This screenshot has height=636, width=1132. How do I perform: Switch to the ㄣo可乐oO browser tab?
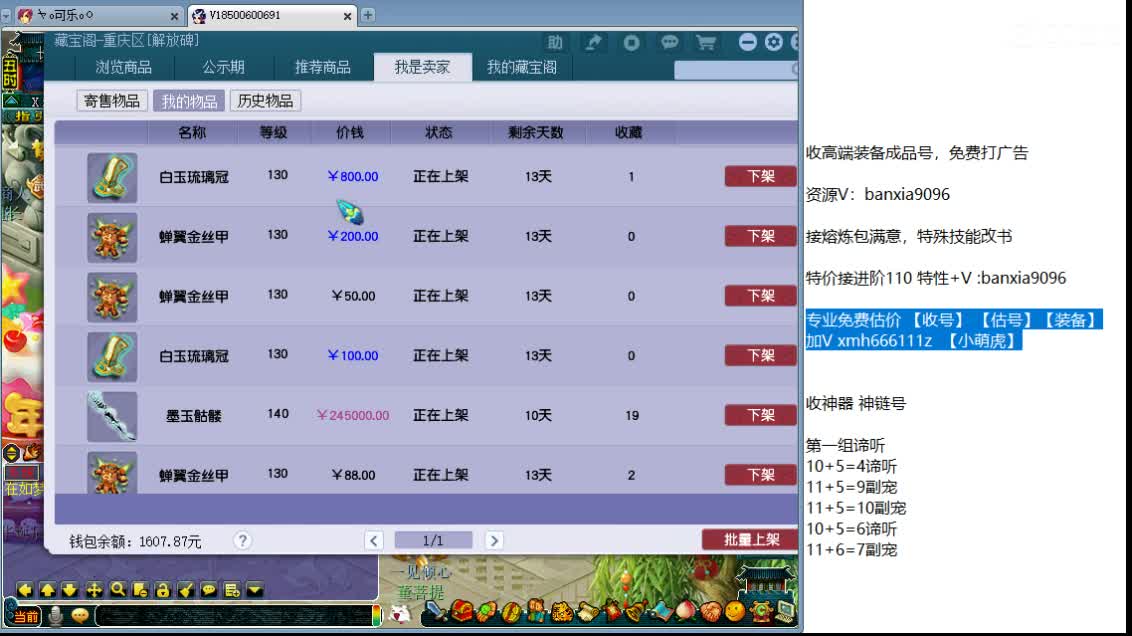97,15
